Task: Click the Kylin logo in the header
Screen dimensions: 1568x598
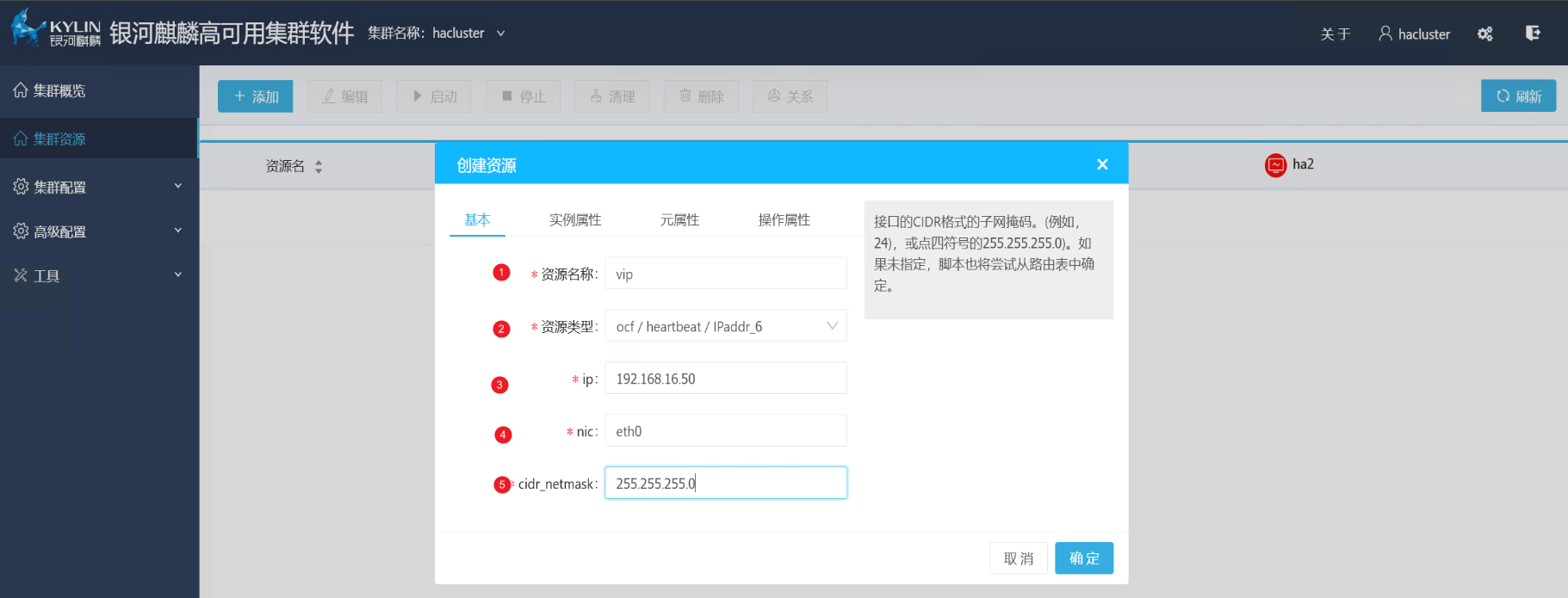Action: (x=55, y=29)
